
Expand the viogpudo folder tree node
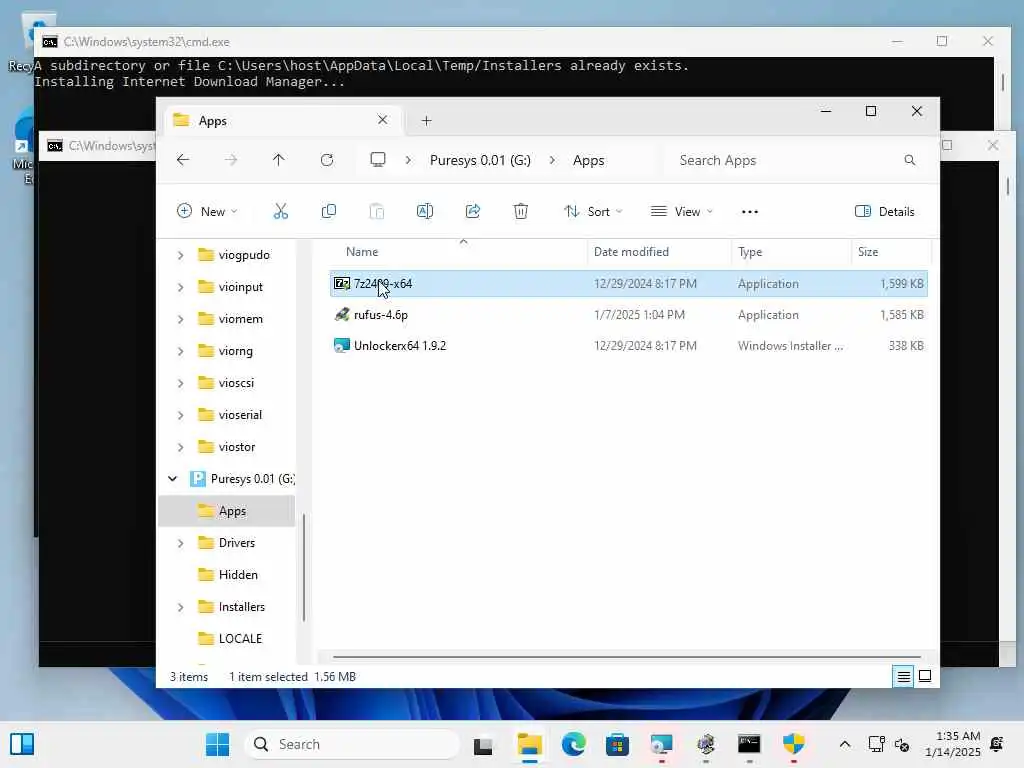pos(181,255)
